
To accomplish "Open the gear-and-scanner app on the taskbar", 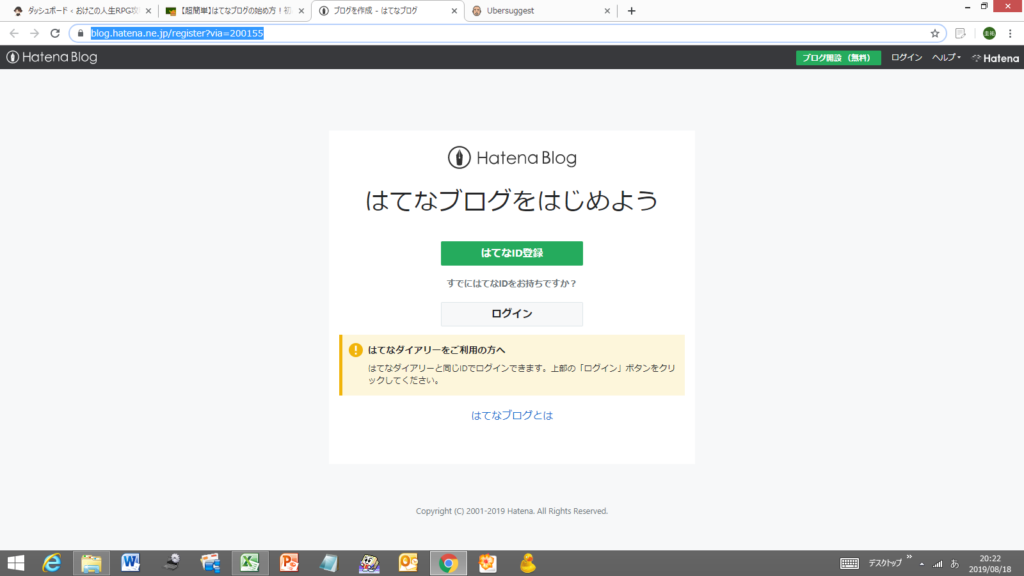I will click(x=171, y=562).
